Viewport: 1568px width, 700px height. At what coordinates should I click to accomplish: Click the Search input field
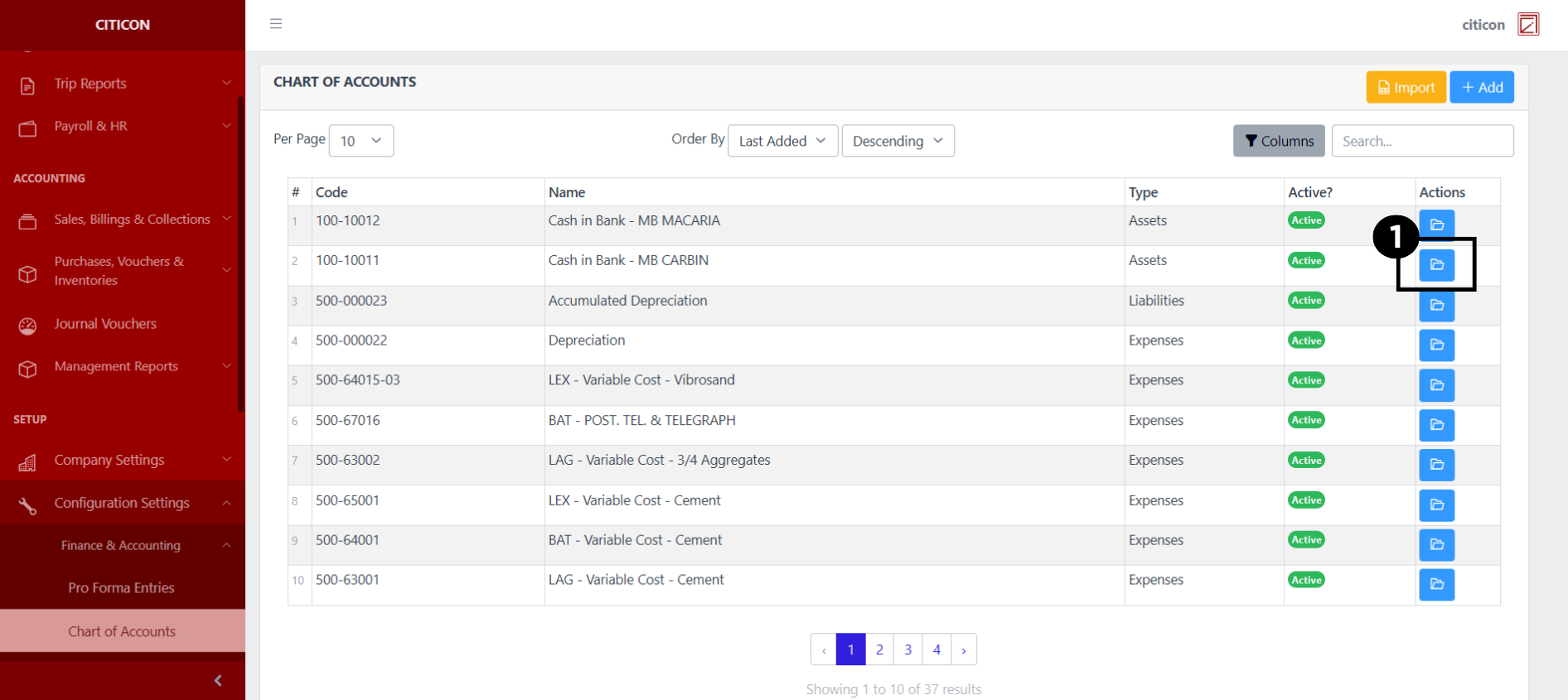pos(1421,141)
